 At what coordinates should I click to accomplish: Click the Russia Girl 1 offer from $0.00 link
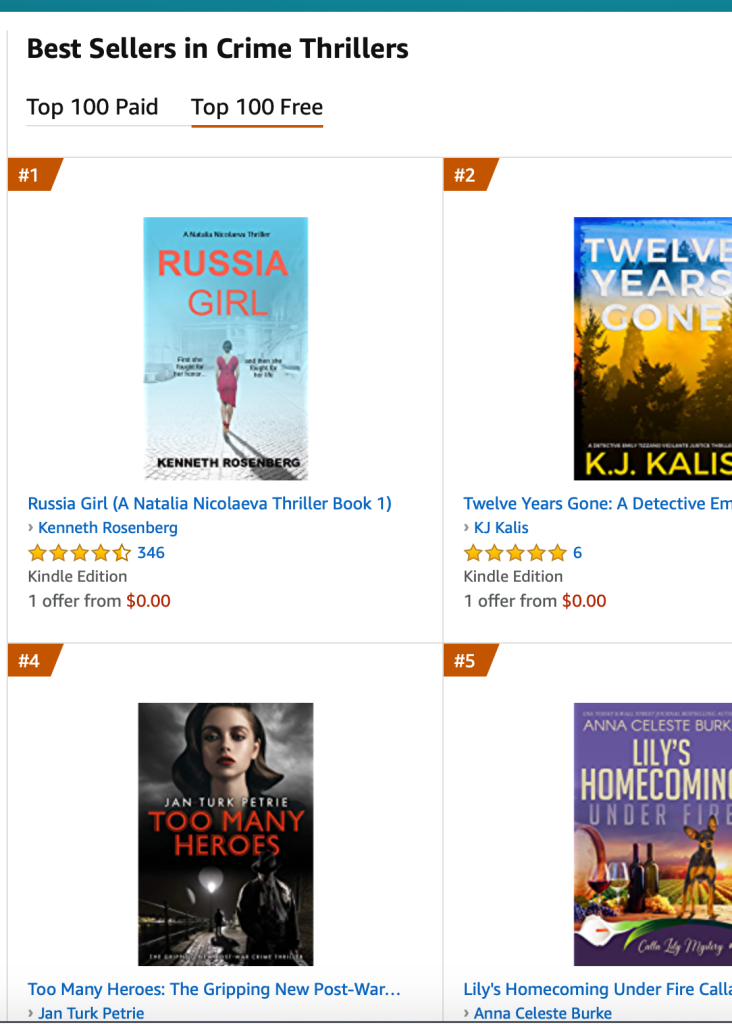99,601
